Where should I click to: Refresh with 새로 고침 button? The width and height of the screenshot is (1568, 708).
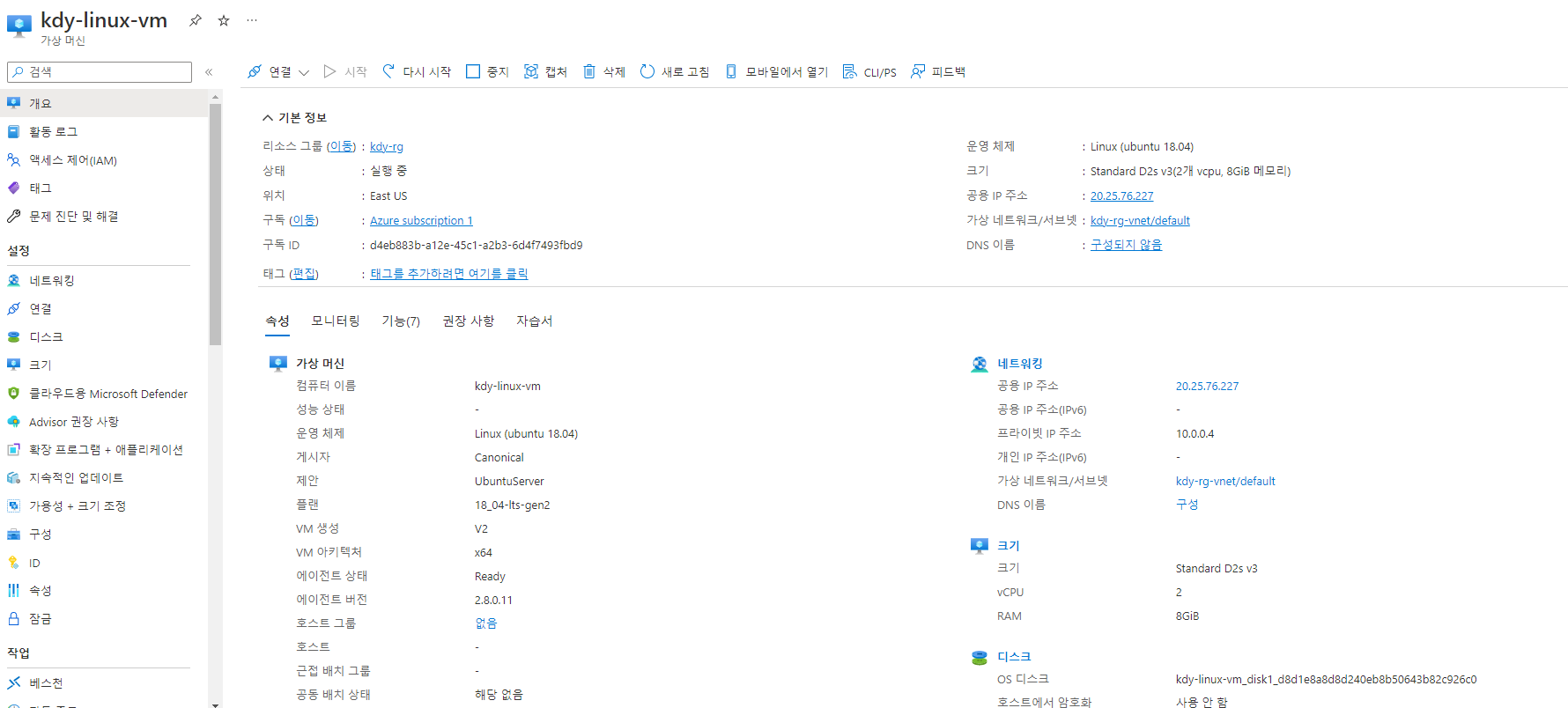(675, 72)
